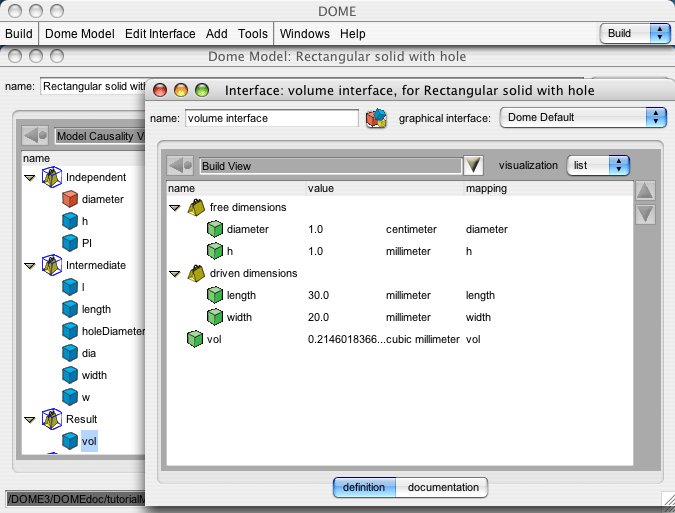Open the Dome Model menu

click(80, 34)
